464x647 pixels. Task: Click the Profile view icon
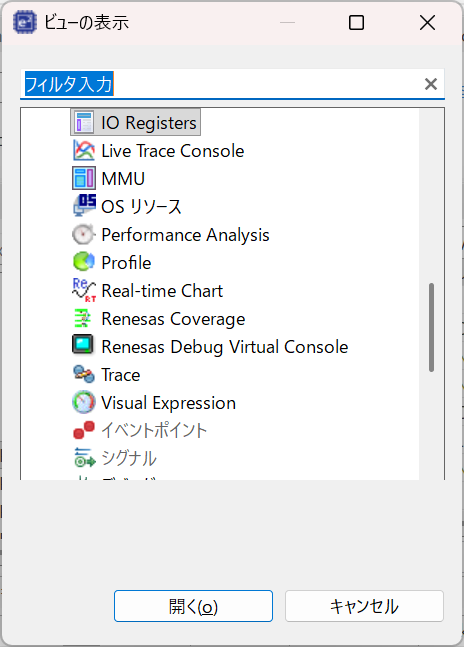(x=84, y=262)
